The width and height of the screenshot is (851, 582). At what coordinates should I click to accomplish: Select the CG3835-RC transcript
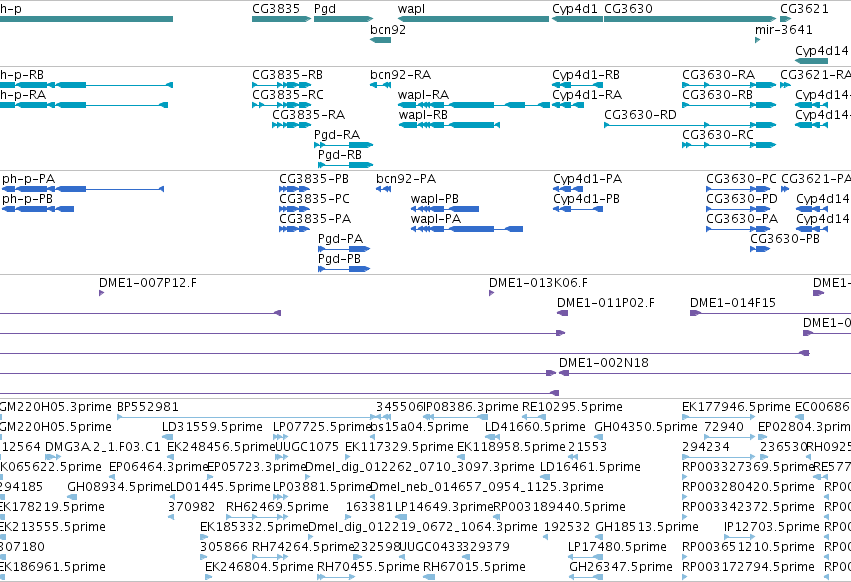coord(281,105)
